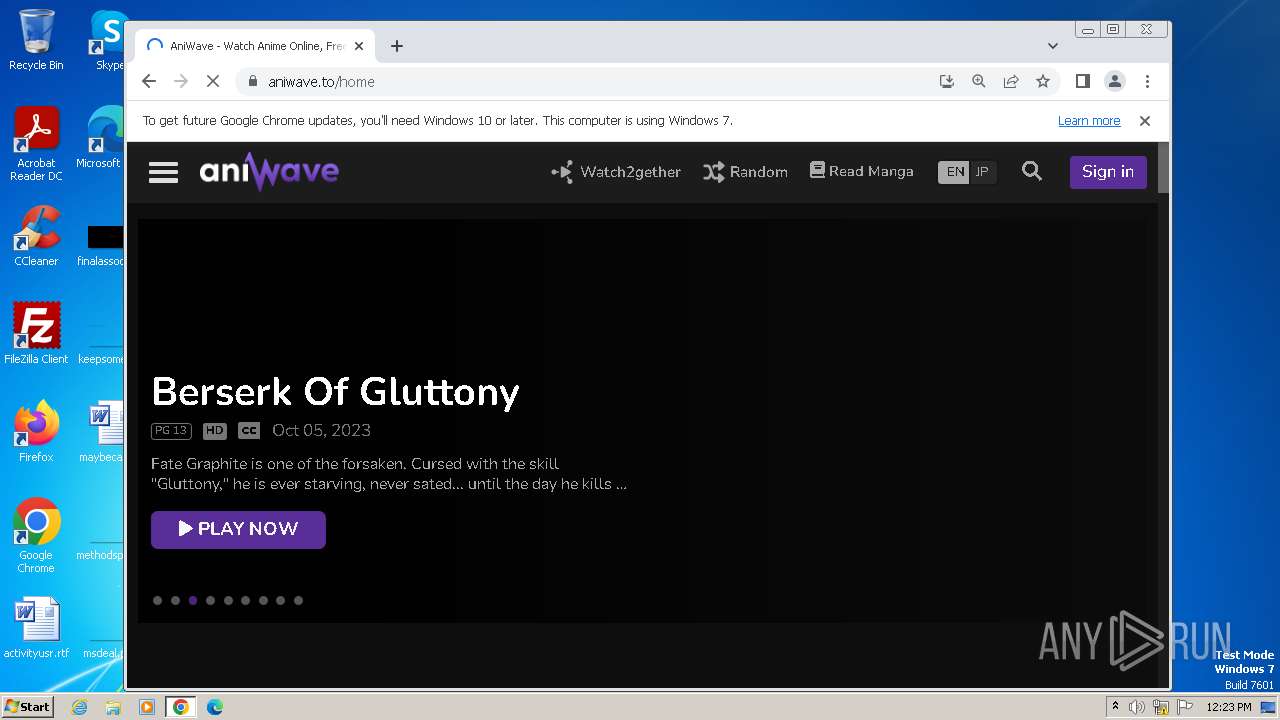Screen dimensions: 1280x720
Task: Share this page icon
Action: coord(1011,82)
